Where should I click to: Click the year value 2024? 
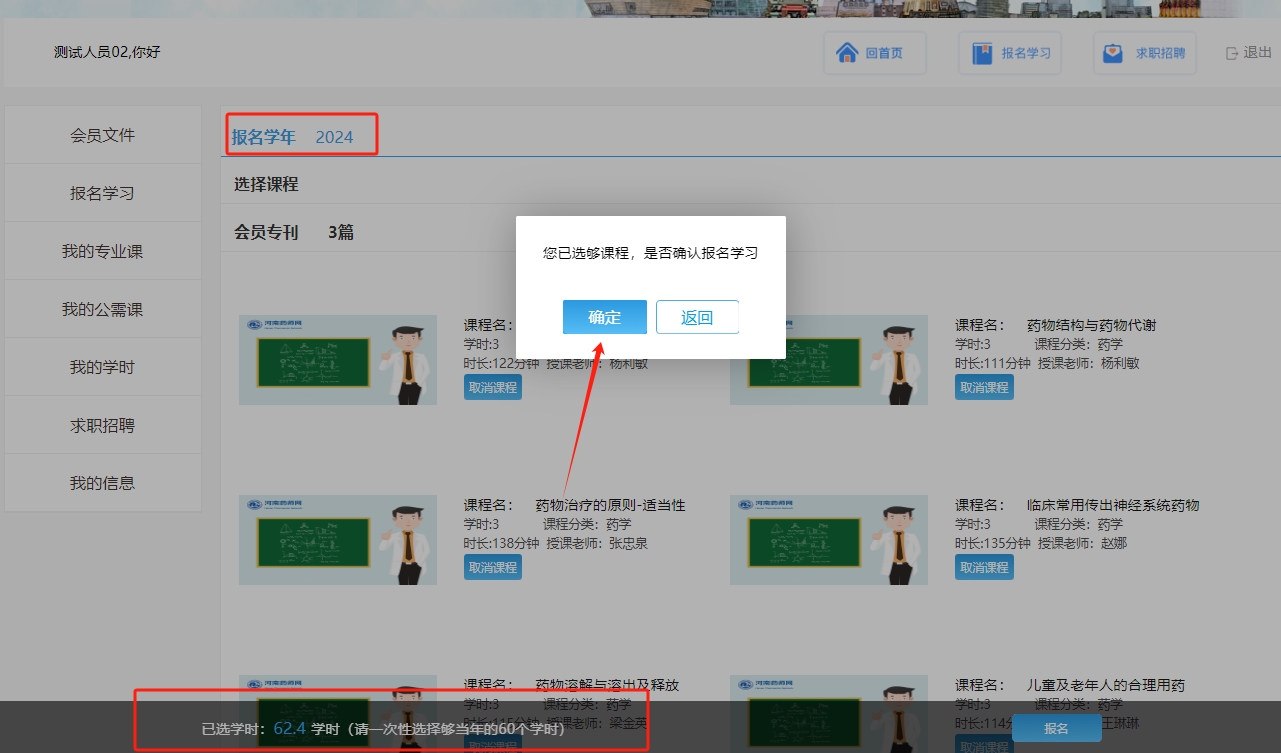tap(334, 137)
